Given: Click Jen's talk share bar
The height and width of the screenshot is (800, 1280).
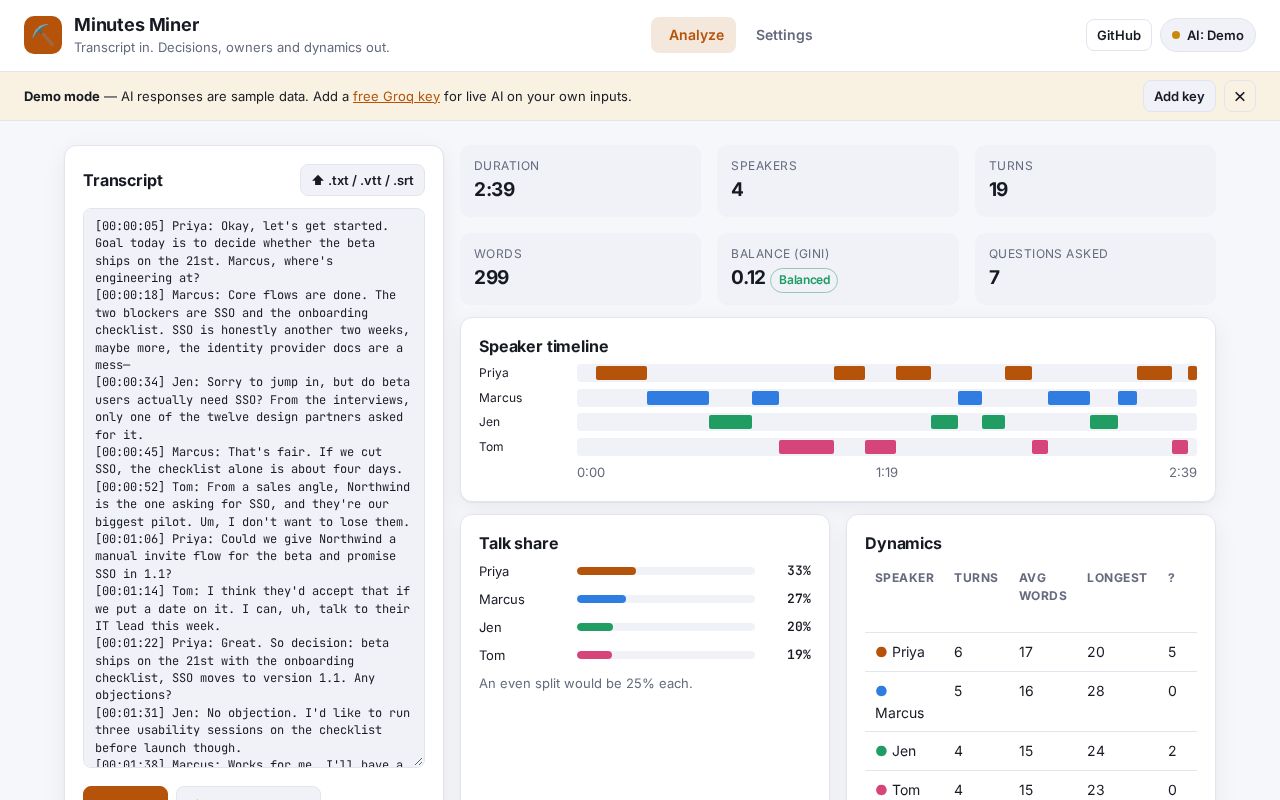Looking at the screenshot, I should pos(666,627).
